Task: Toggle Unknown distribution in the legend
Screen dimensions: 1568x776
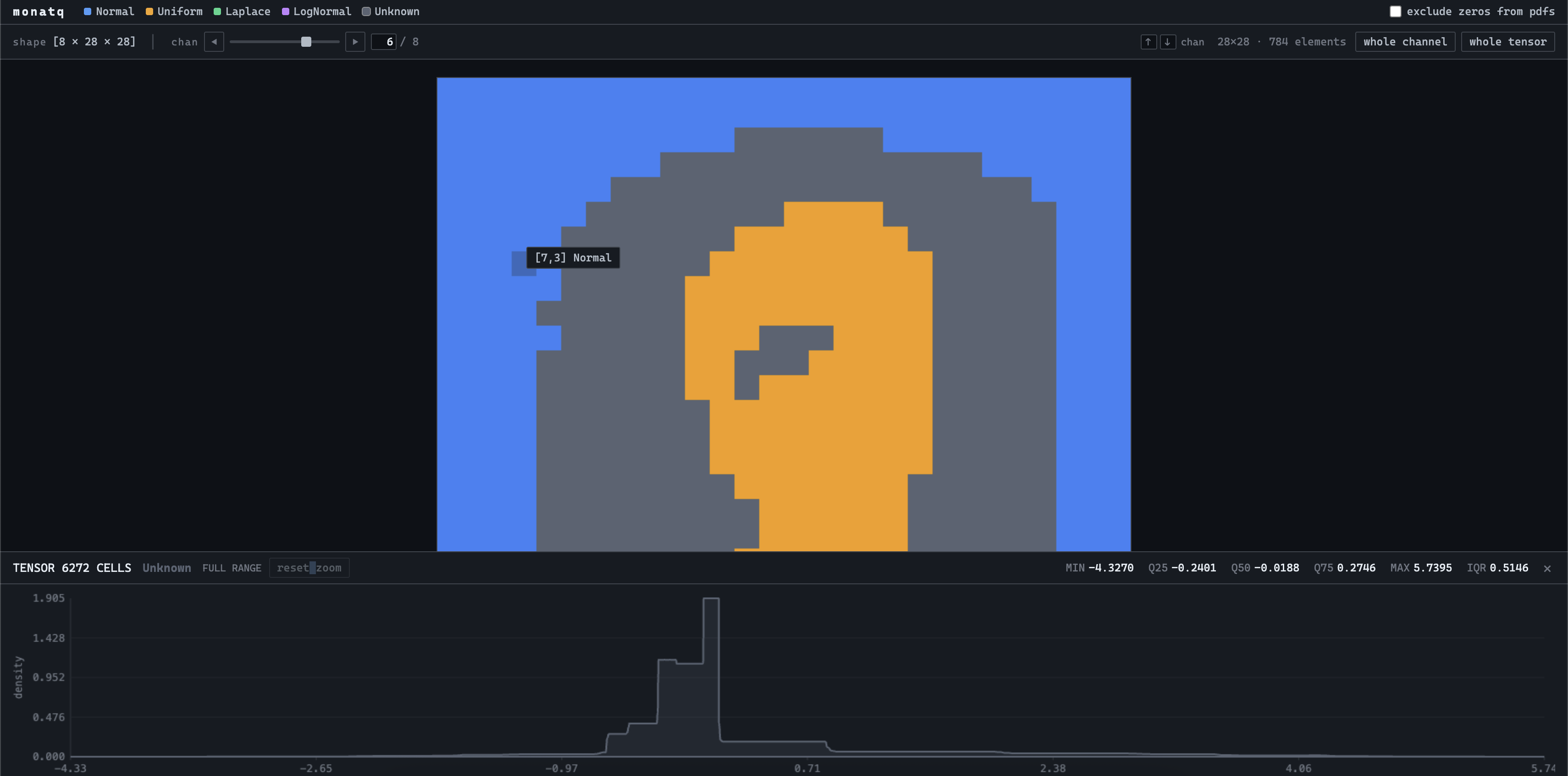Action: [366, 11]
